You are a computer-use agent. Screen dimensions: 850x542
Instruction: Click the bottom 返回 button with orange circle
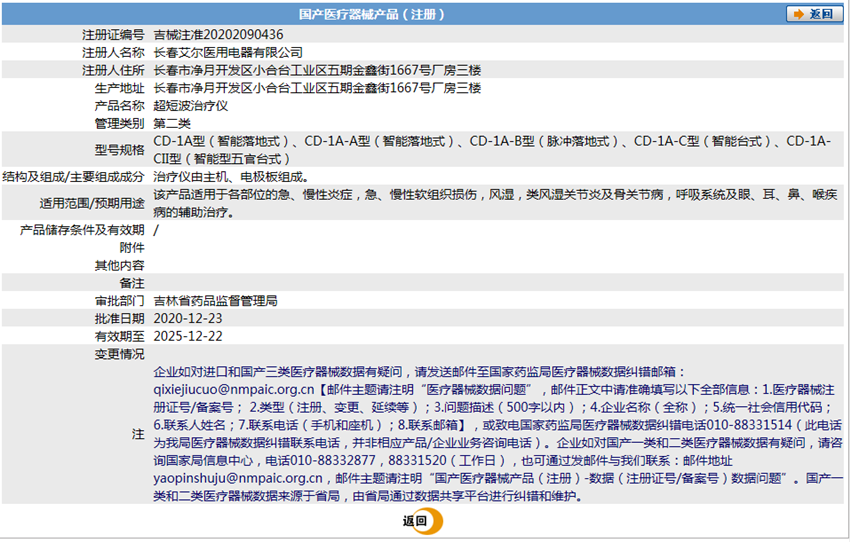[422, 521]
